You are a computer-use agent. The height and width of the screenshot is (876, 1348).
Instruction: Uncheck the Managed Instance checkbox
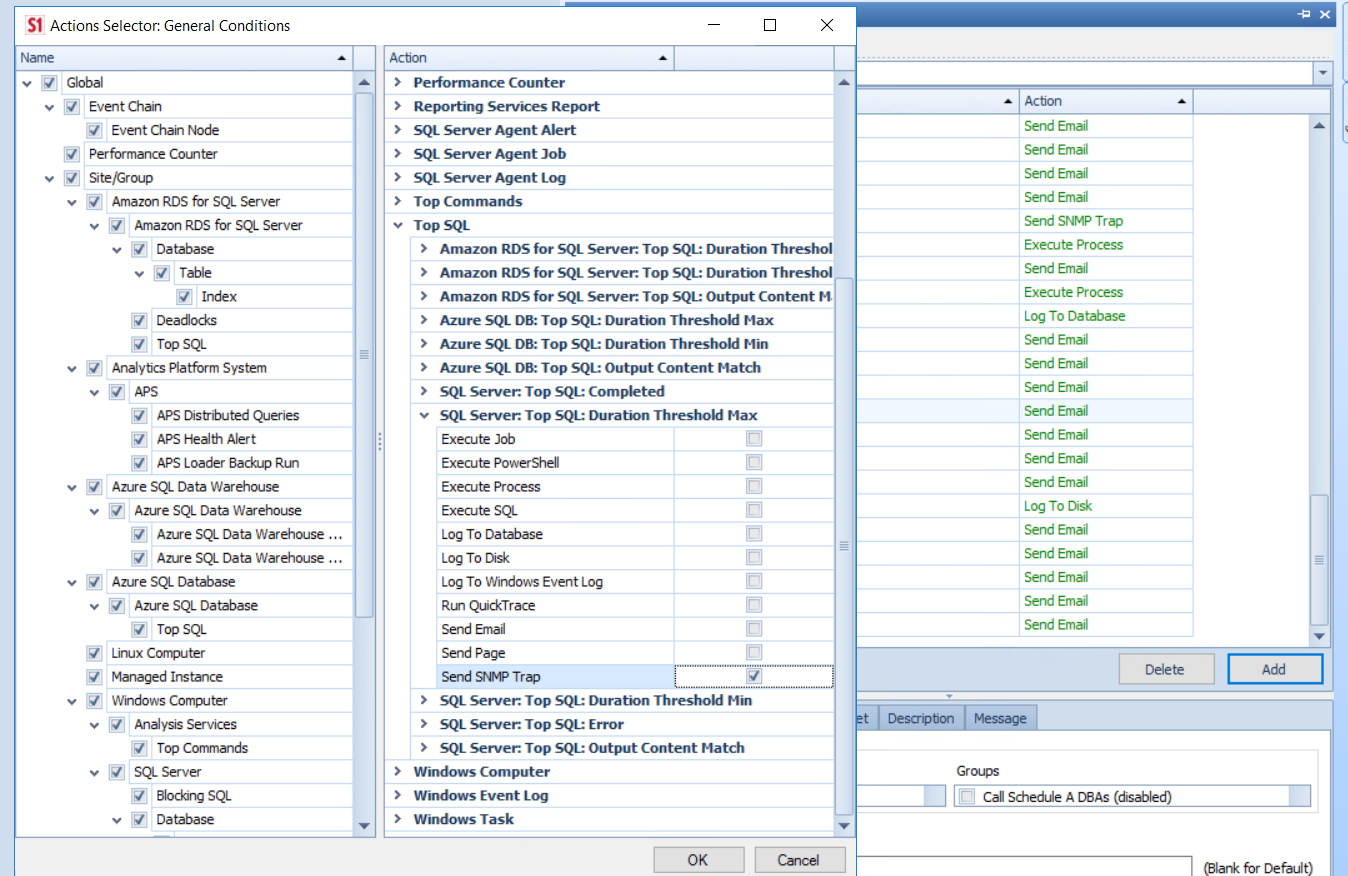[x=95, y=677]
